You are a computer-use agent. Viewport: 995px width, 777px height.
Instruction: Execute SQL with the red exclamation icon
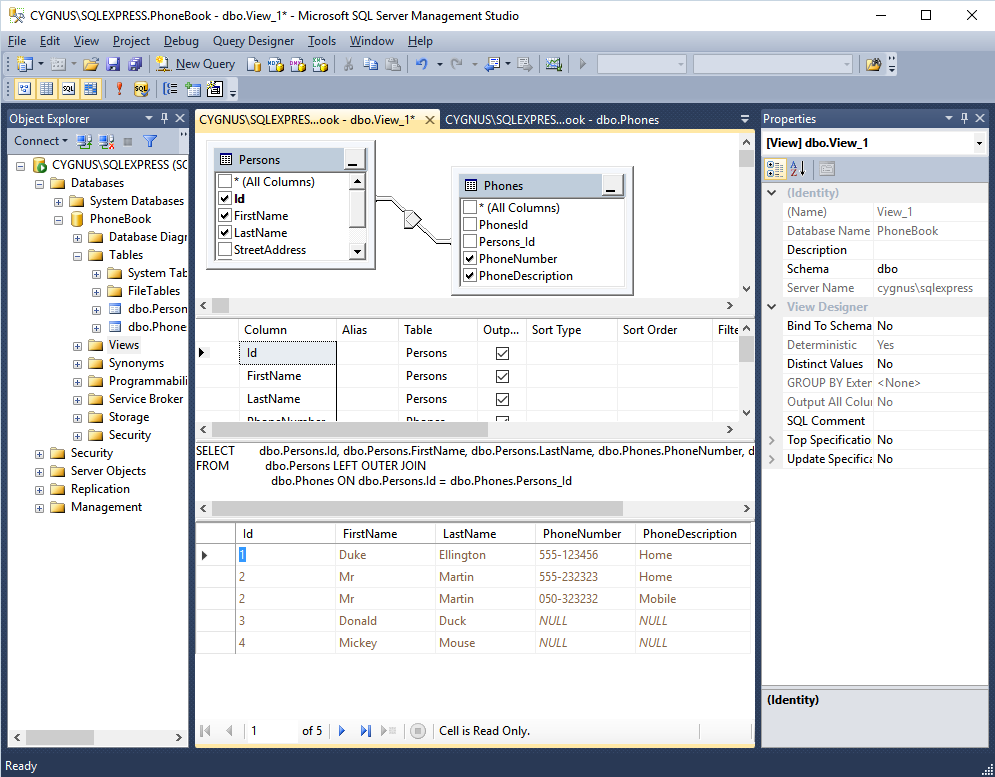(119, 89)
